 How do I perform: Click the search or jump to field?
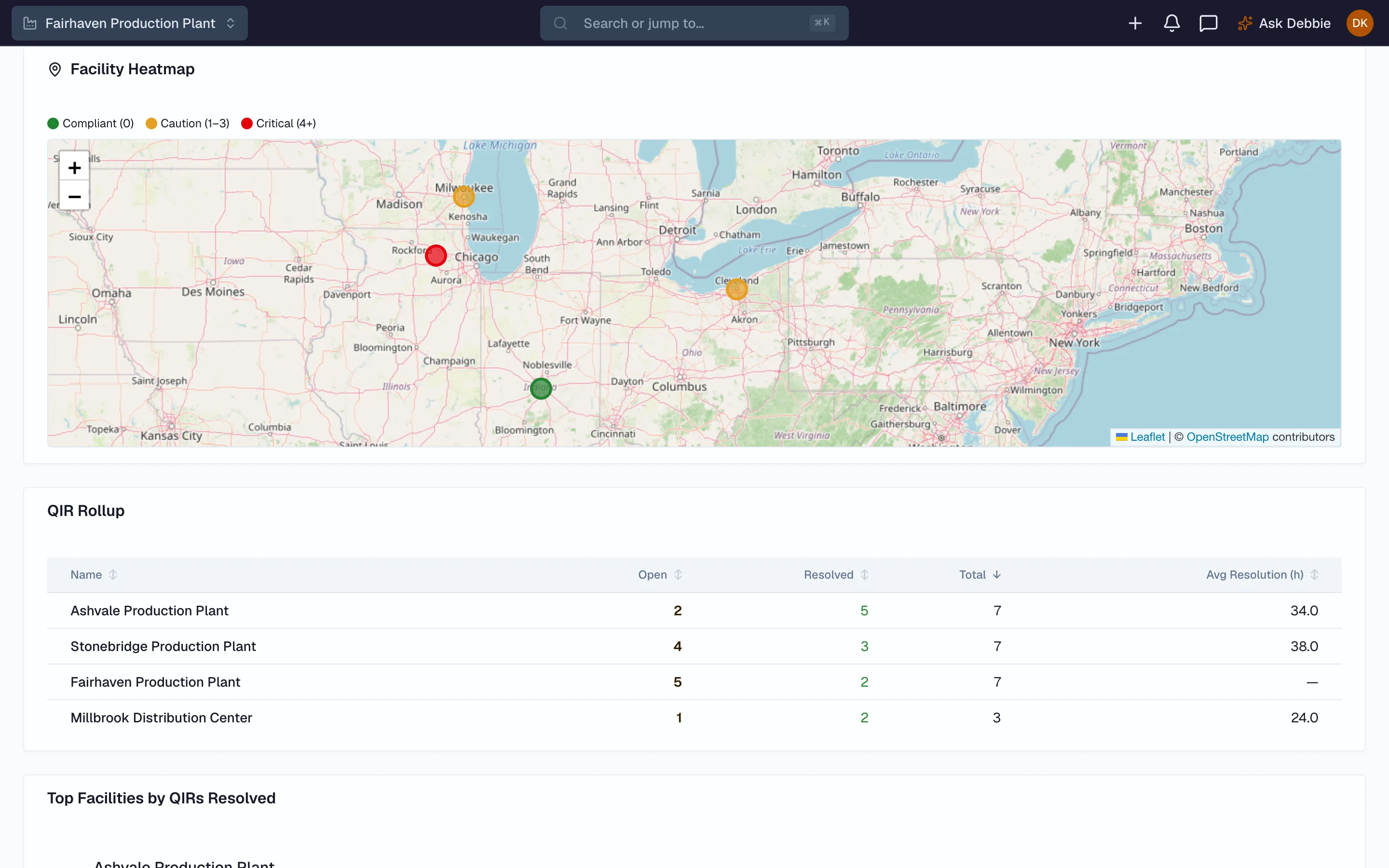[694, 23]
